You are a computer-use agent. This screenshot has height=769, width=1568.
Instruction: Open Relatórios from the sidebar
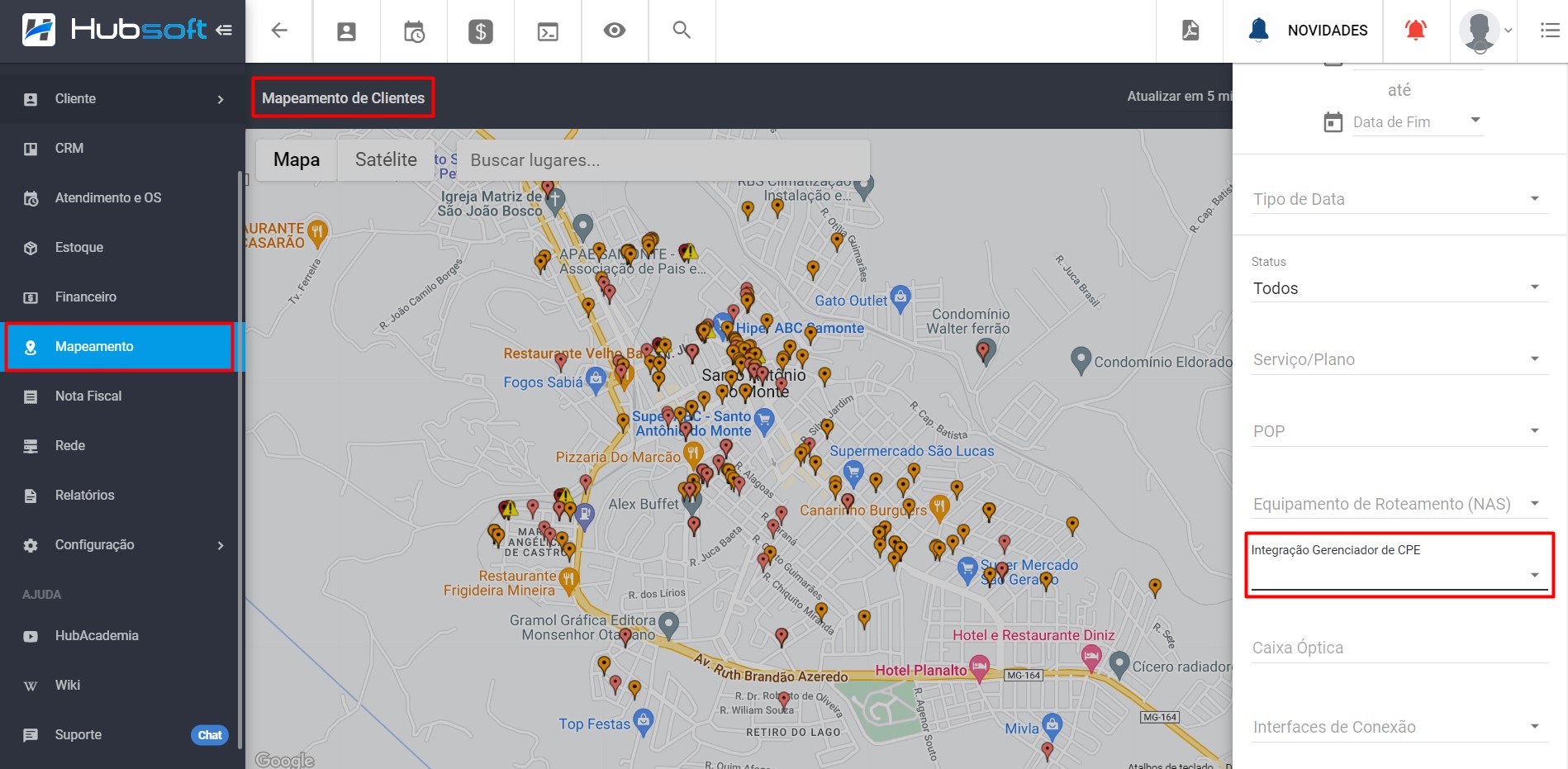(x=84, y=495)
